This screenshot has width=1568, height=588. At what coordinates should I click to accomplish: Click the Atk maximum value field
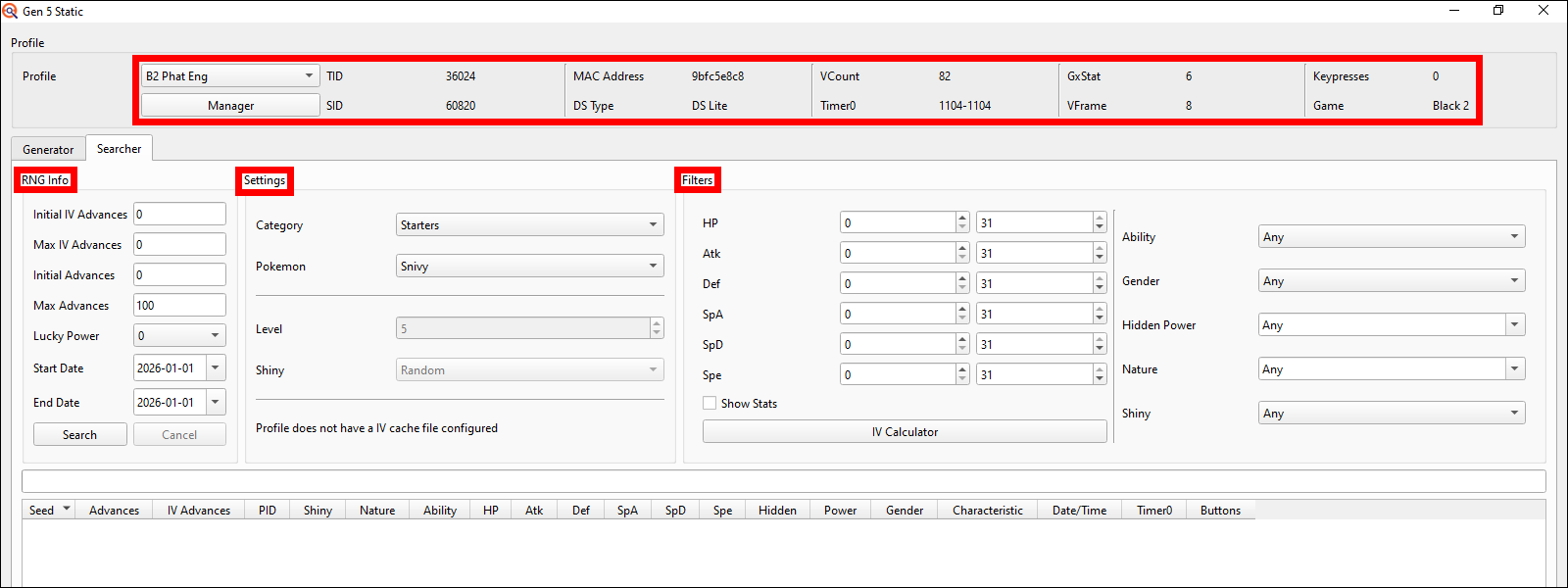(1035, 253)
